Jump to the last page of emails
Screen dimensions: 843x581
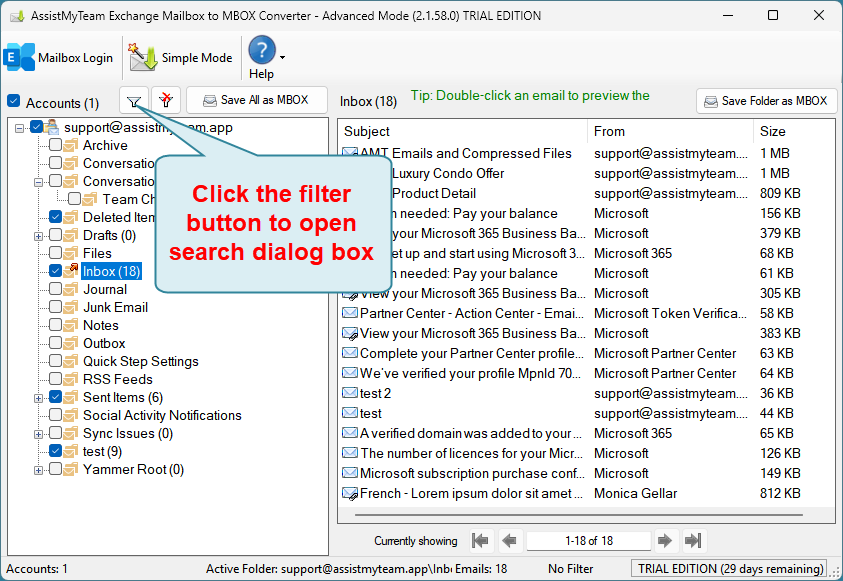point(693,541)
